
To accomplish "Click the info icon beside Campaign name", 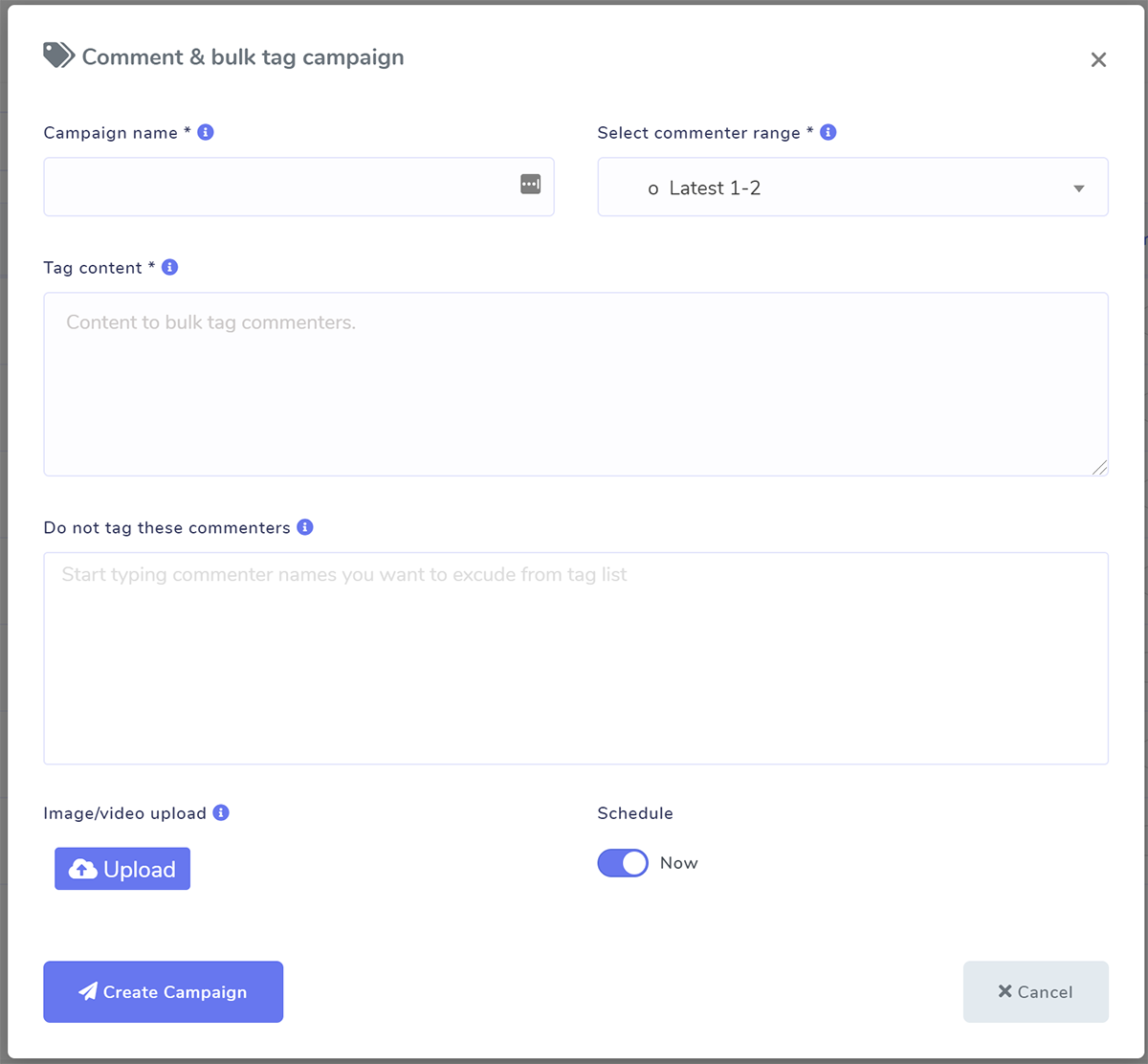I will click(x=205, y=132).
